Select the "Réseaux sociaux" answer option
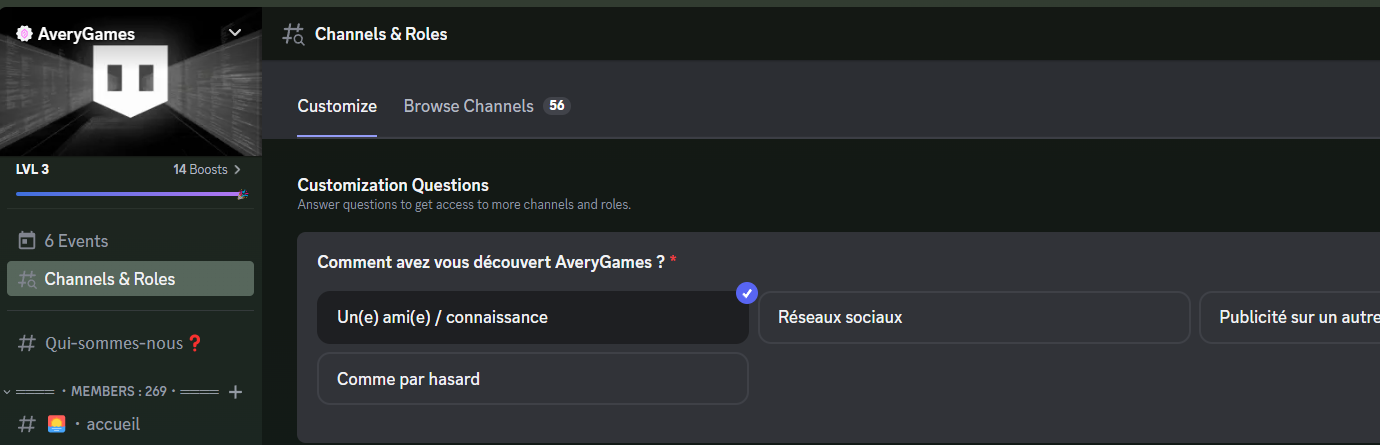 (974, 318)
